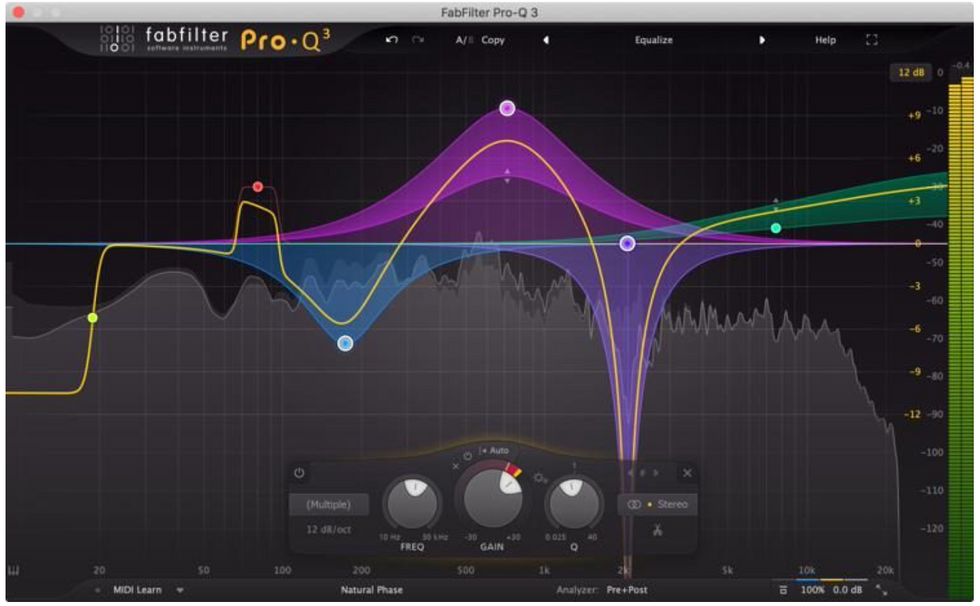Open the Help menu
The image size is (980, 606).
(825, 40)
